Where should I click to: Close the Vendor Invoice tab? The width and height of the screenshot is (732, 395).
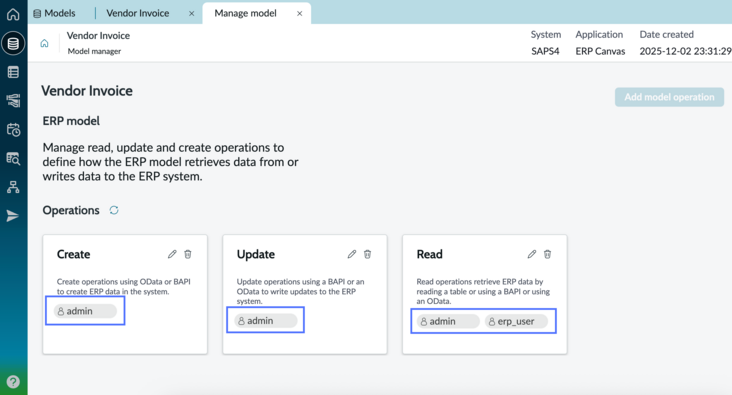(191, 14)
